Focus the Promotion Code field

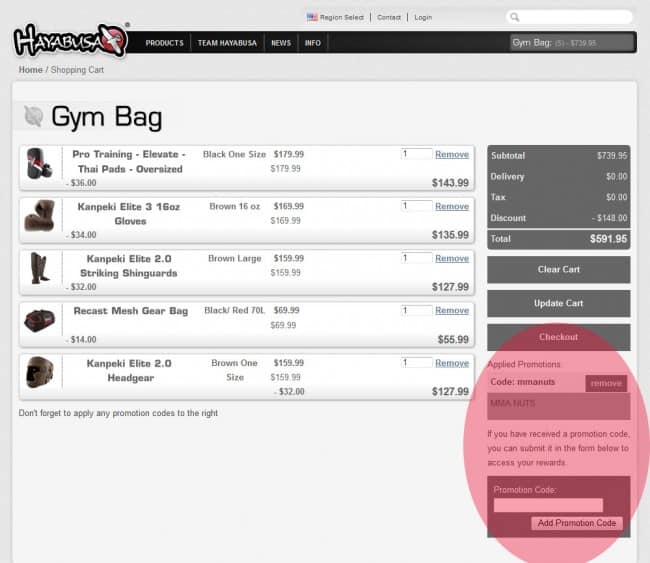548,505
